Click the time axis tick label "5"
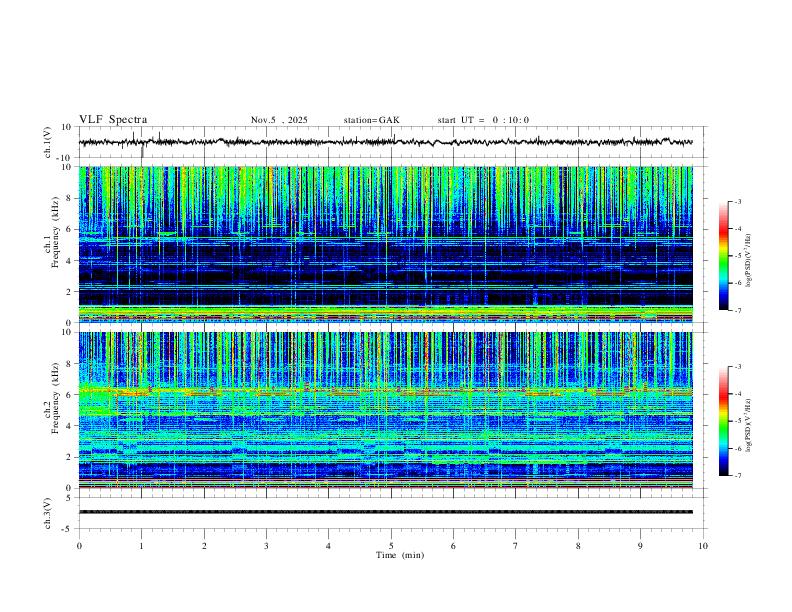 click(391, 546)
